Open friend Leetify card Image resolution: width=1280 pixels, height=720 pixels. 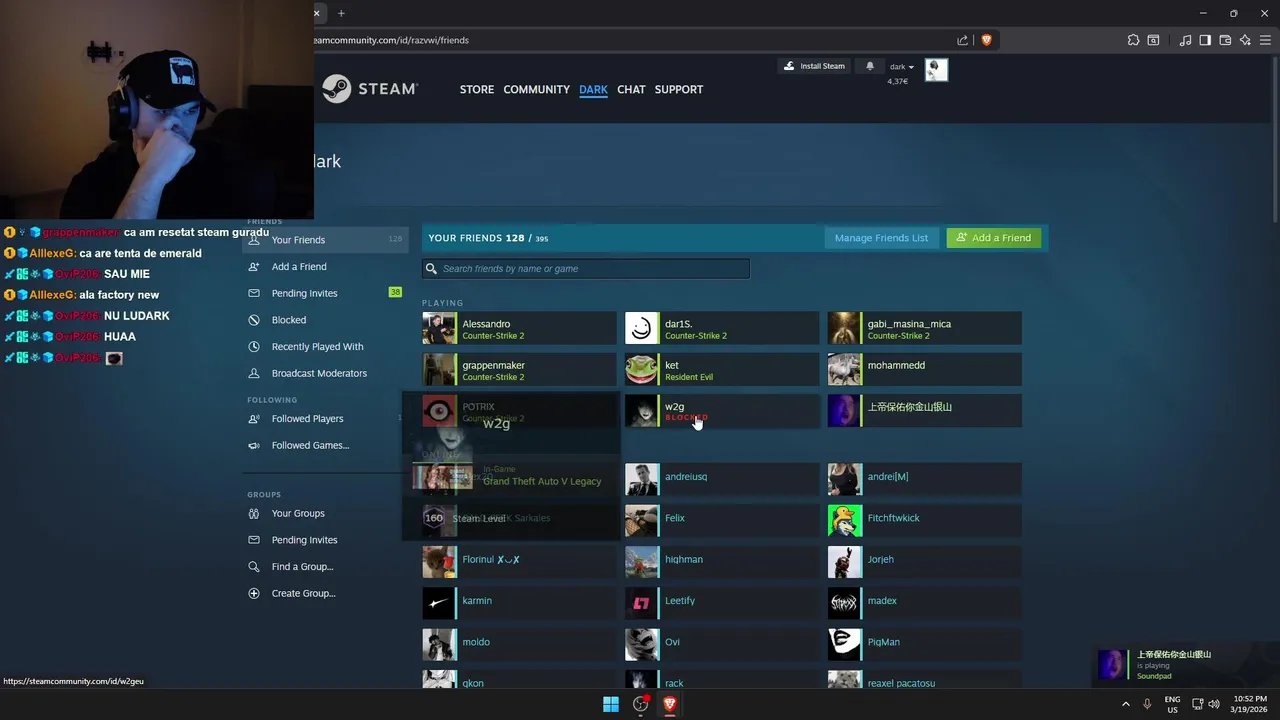click(722, 603)
